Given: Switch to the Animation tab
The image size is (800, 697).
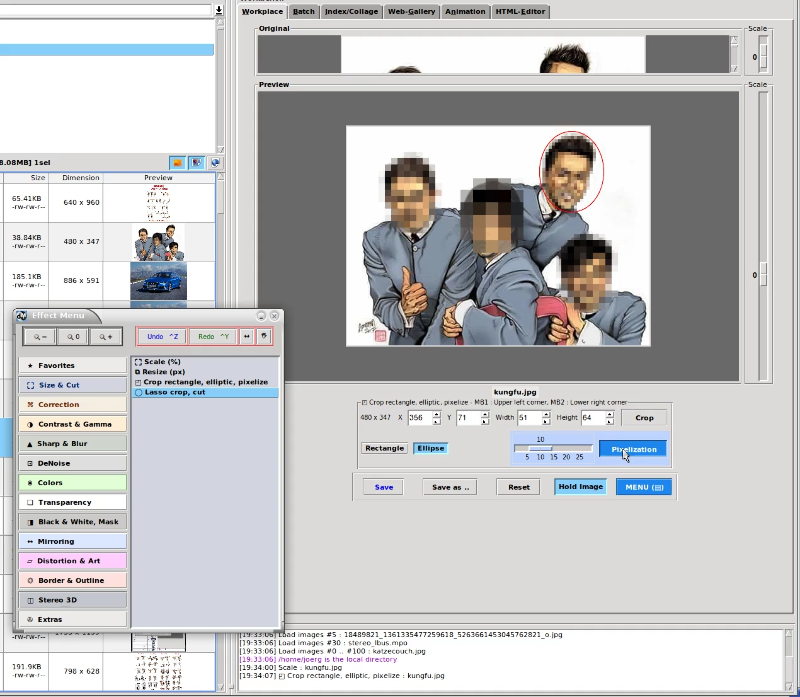Looking at the screenshot, I should 465,11.
